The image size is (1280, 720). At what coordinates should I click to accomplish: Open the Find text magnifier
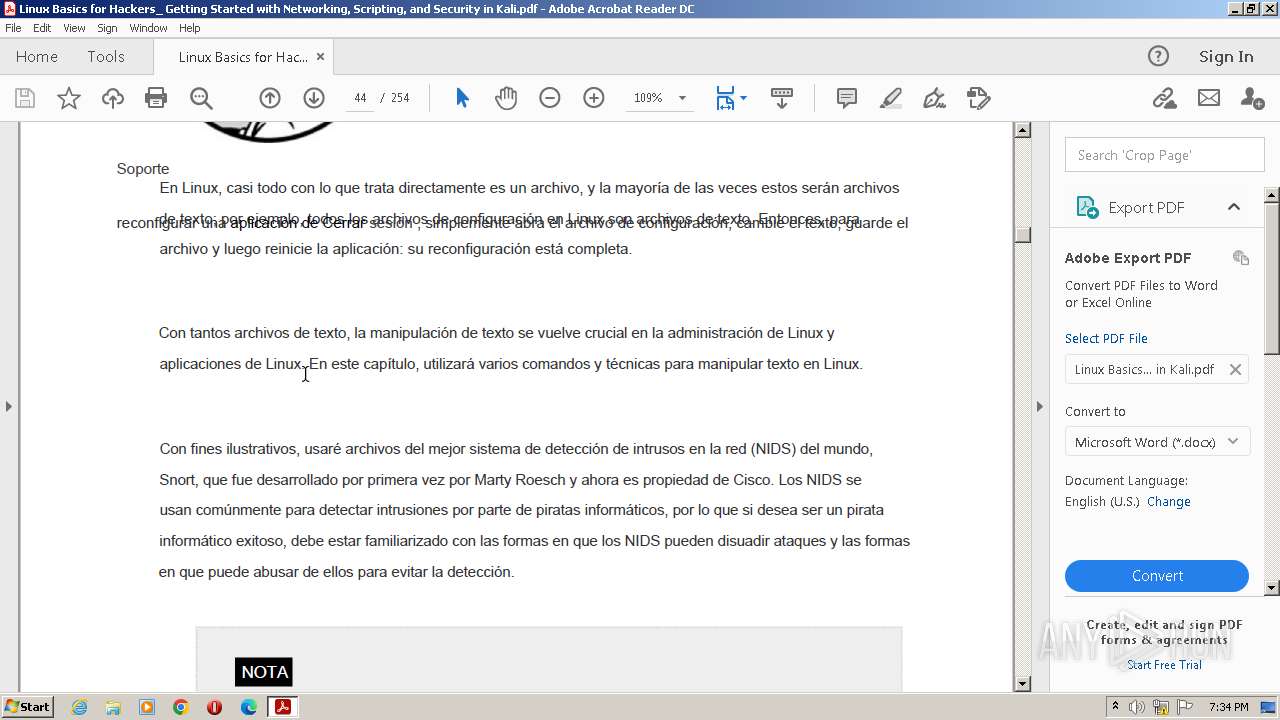tap(201, 98)
